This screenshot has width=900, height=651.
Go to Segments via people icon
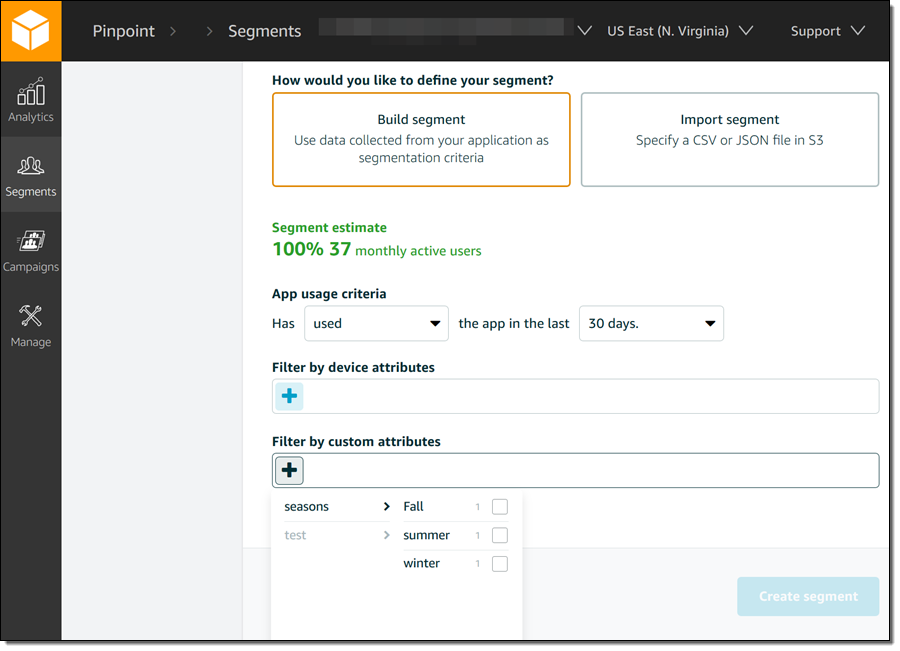coord(31,168)
